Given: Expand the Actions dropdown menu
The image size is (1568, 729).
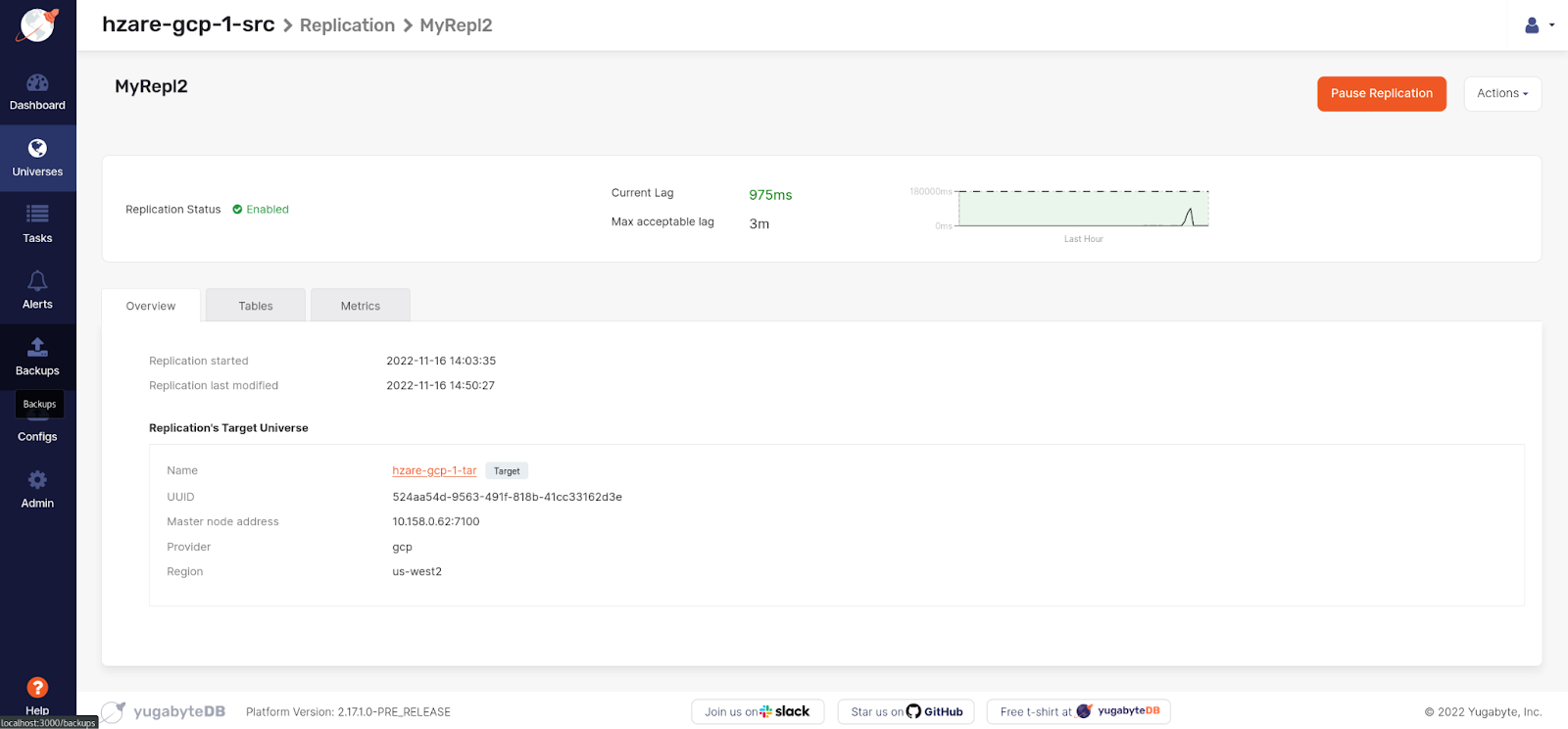Looking at the screenshot, I should tap(1501, 94).
